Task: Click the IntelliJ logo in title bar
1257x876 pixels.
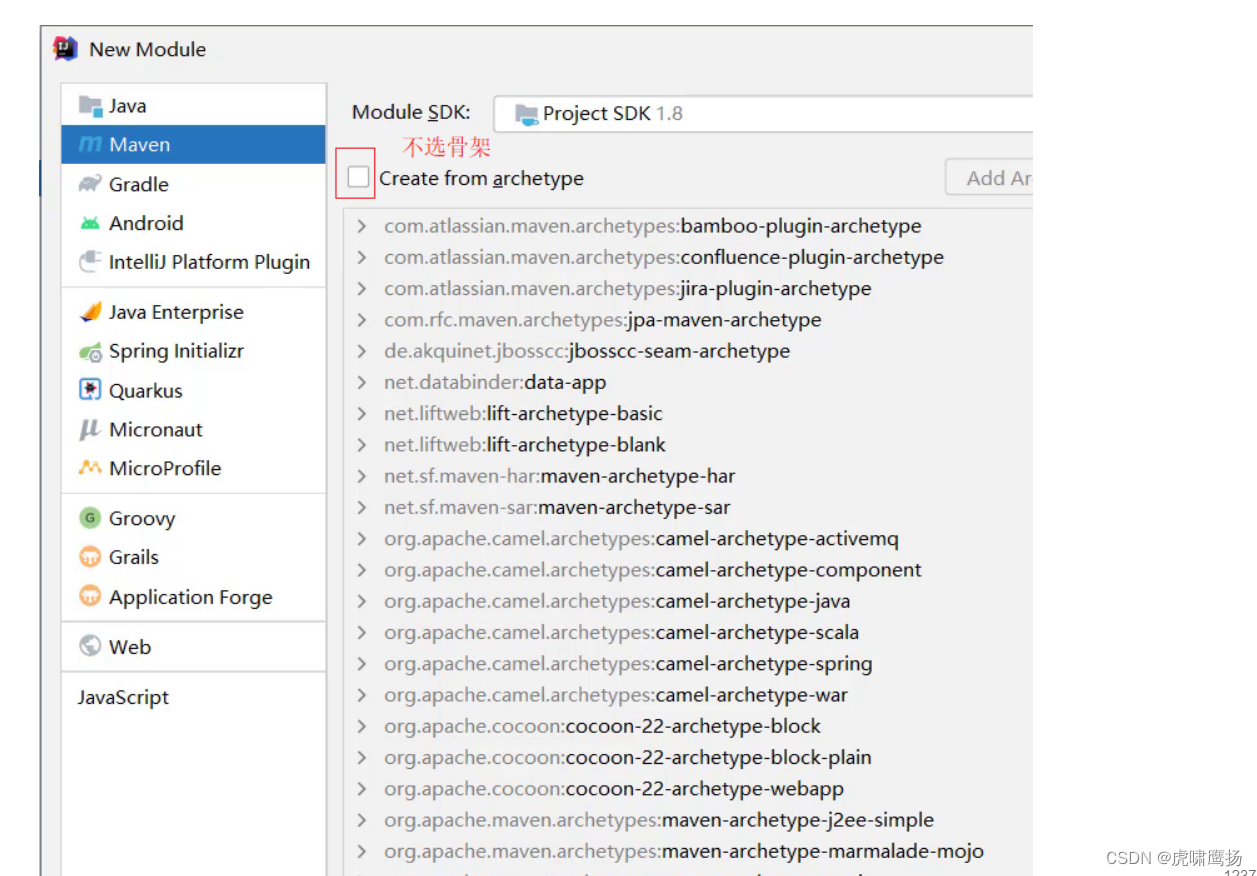Action: [x=66, y=49]
